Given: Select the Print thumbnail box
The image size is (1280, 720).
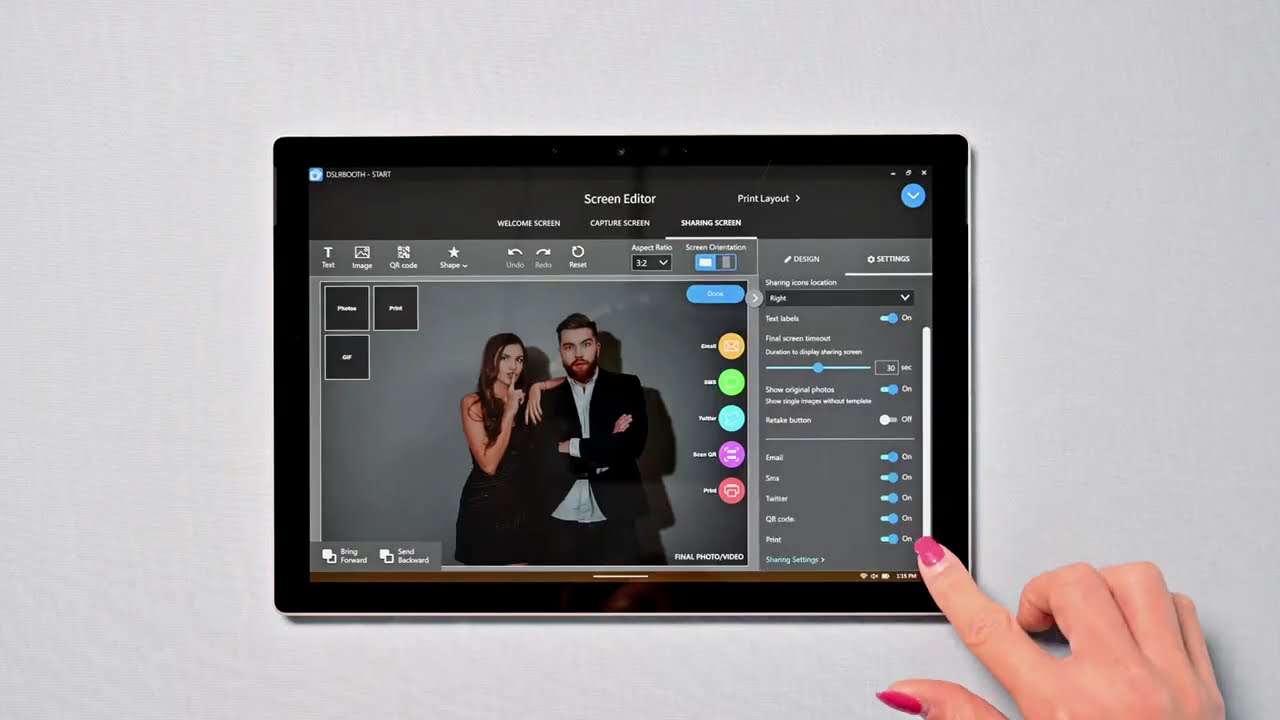Looking at the screenshot, I should [396, 308].
